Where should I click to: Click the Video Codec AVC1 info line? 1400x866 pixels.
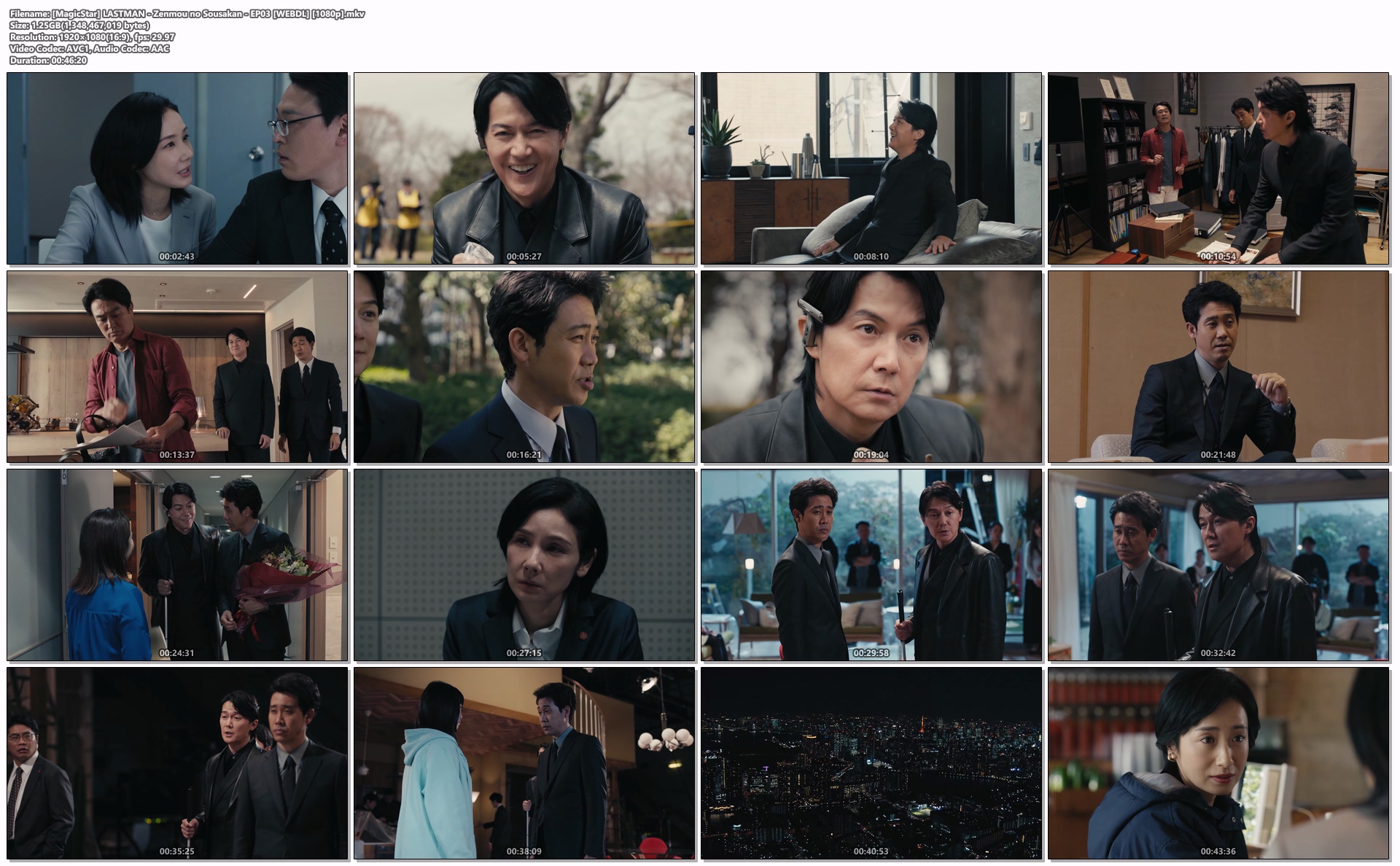pyautogui.click(x=90, y=49)
